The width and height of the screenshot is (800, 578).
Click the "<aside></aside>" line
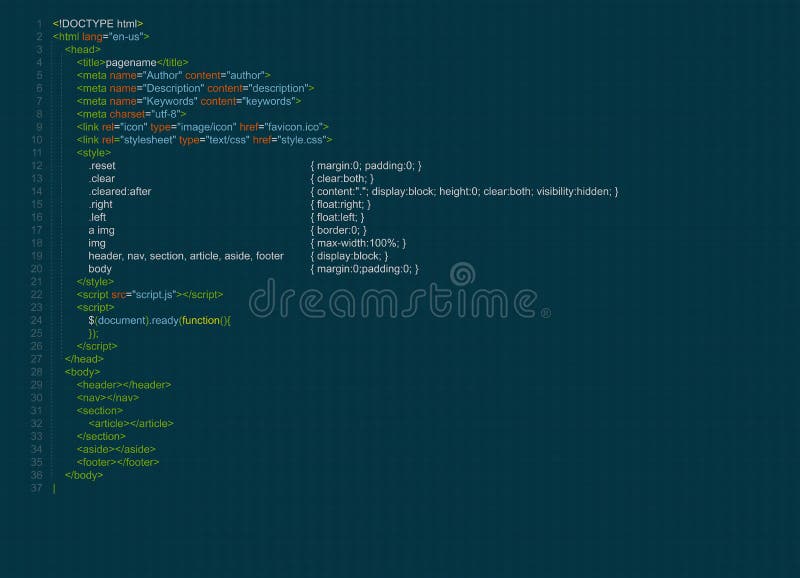pos(116,449)
